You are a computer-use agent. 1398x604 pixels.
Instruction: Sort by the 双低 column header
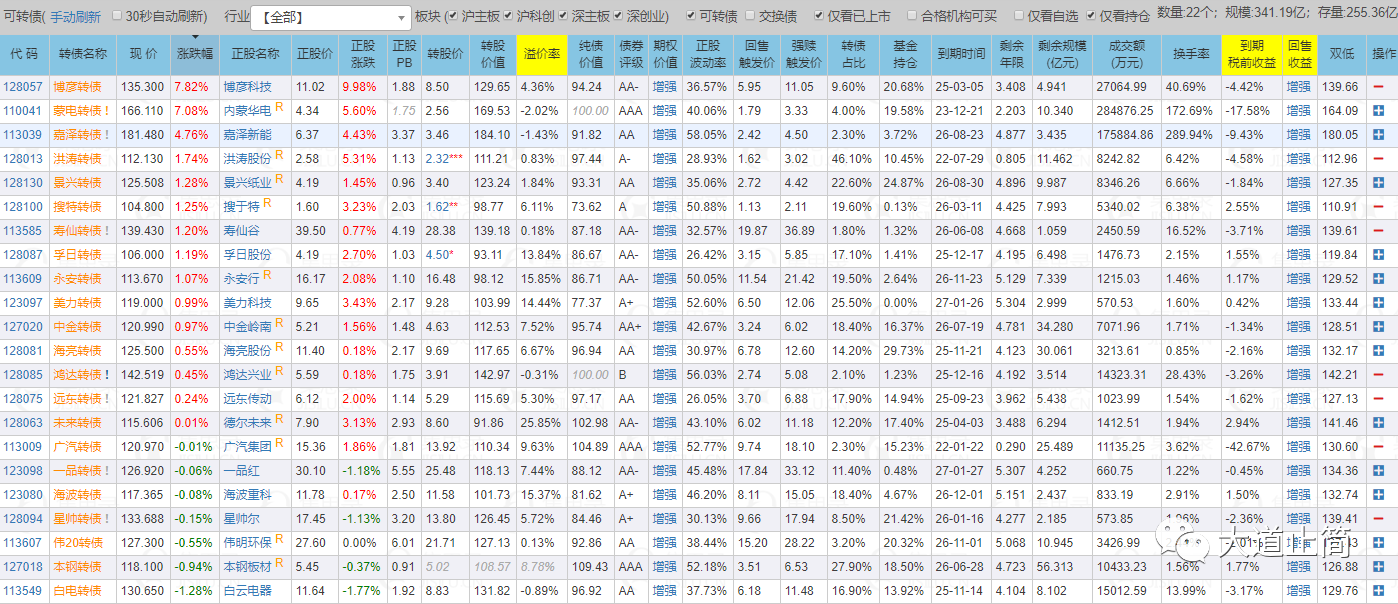1342,54
